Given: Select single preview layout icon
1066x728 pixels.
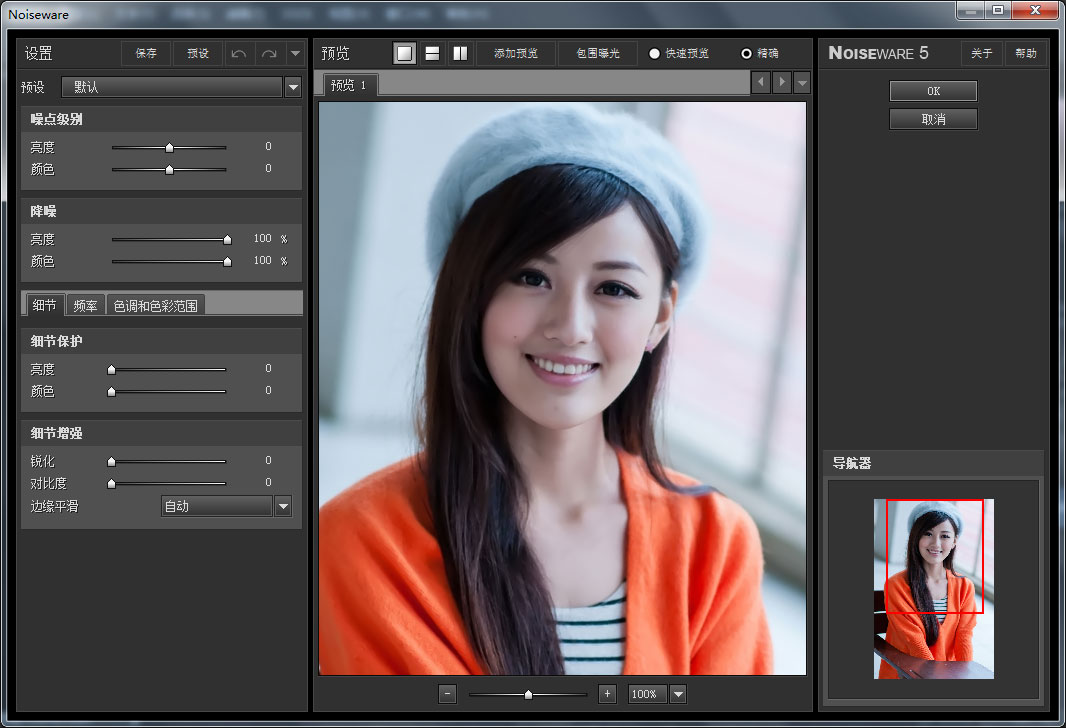Looking at the screenshot, I should click(x=405, y=53).
